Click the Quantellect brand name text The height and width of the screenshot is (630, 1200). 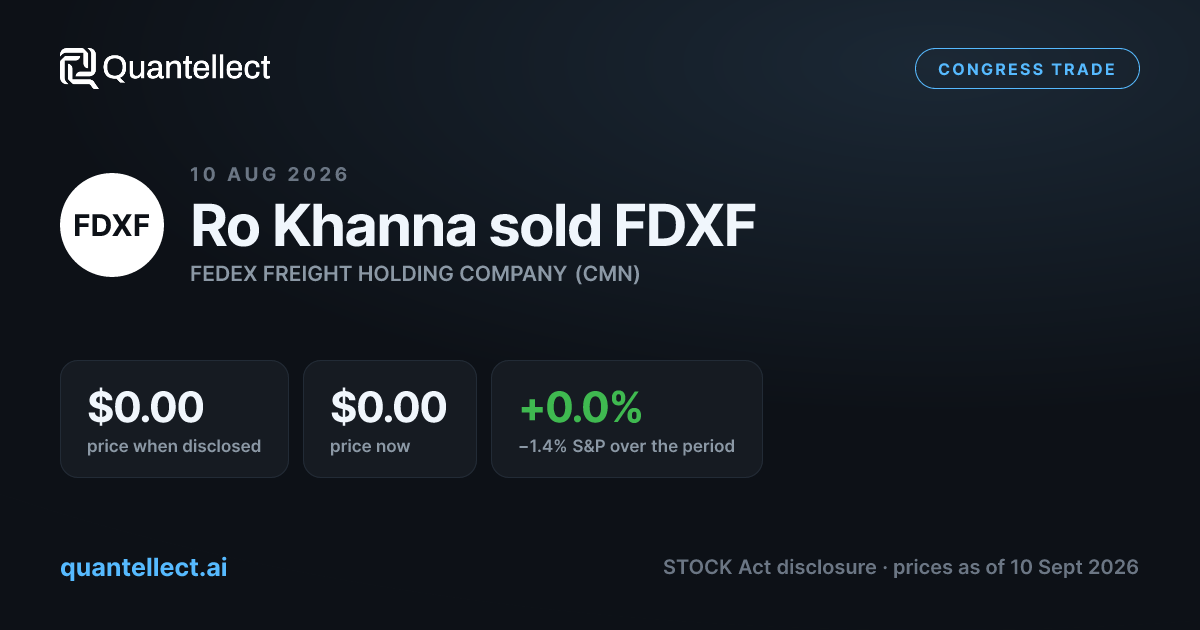[x=187, y=68]
